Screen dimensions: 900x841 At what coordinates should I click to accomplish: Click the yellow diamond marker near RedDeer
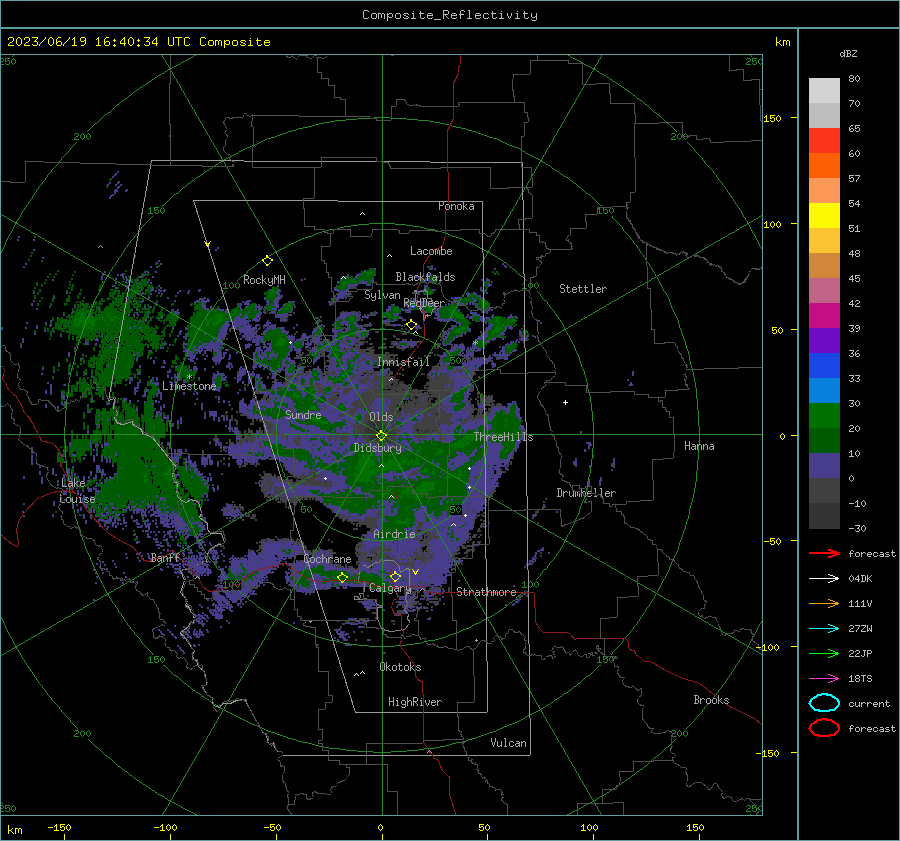(x=411, y=325)
